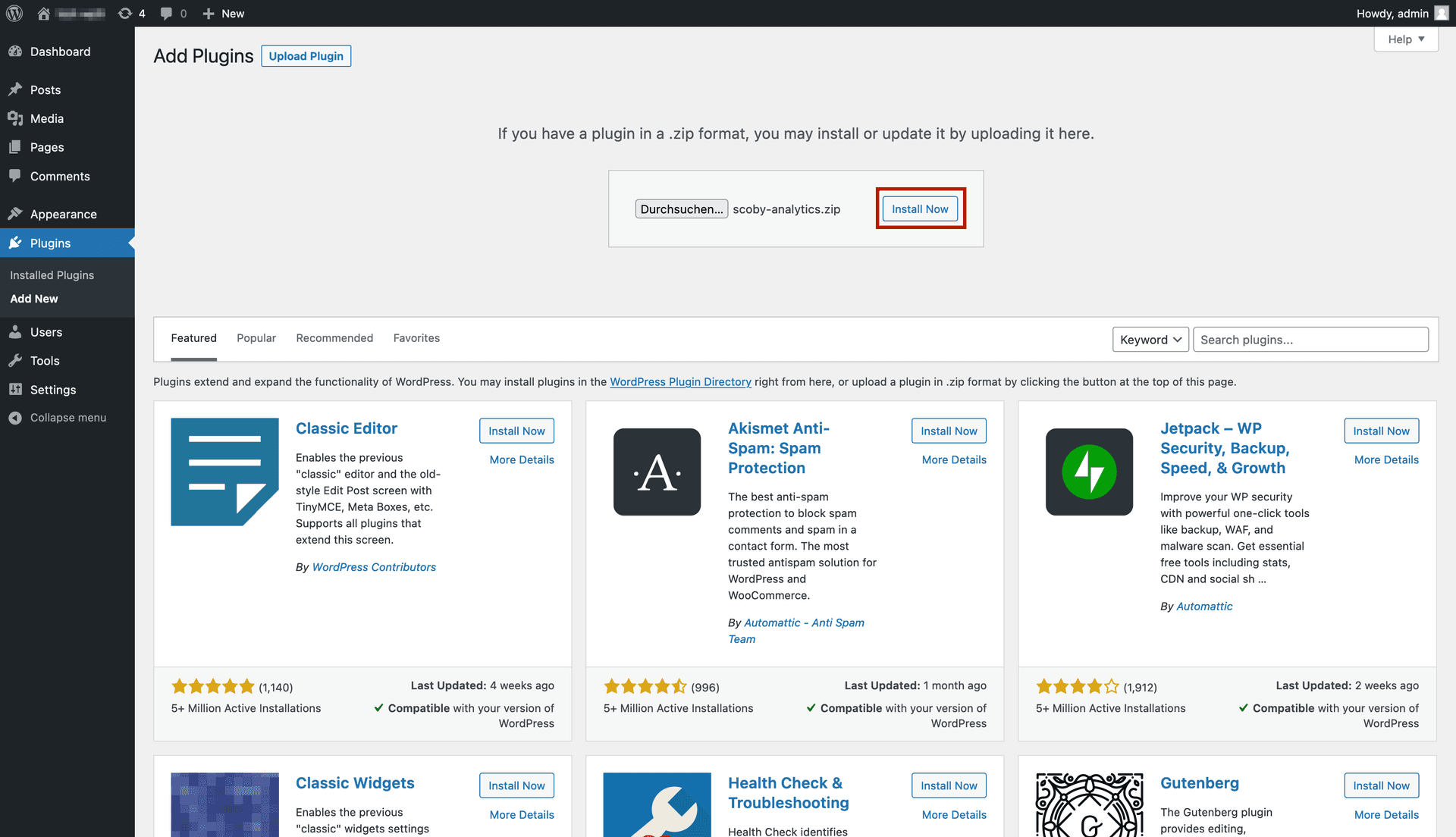This screenshot has width=1456, height=837.
Task: Open the Keyword search type dropdown
Action: (1150, 340)
